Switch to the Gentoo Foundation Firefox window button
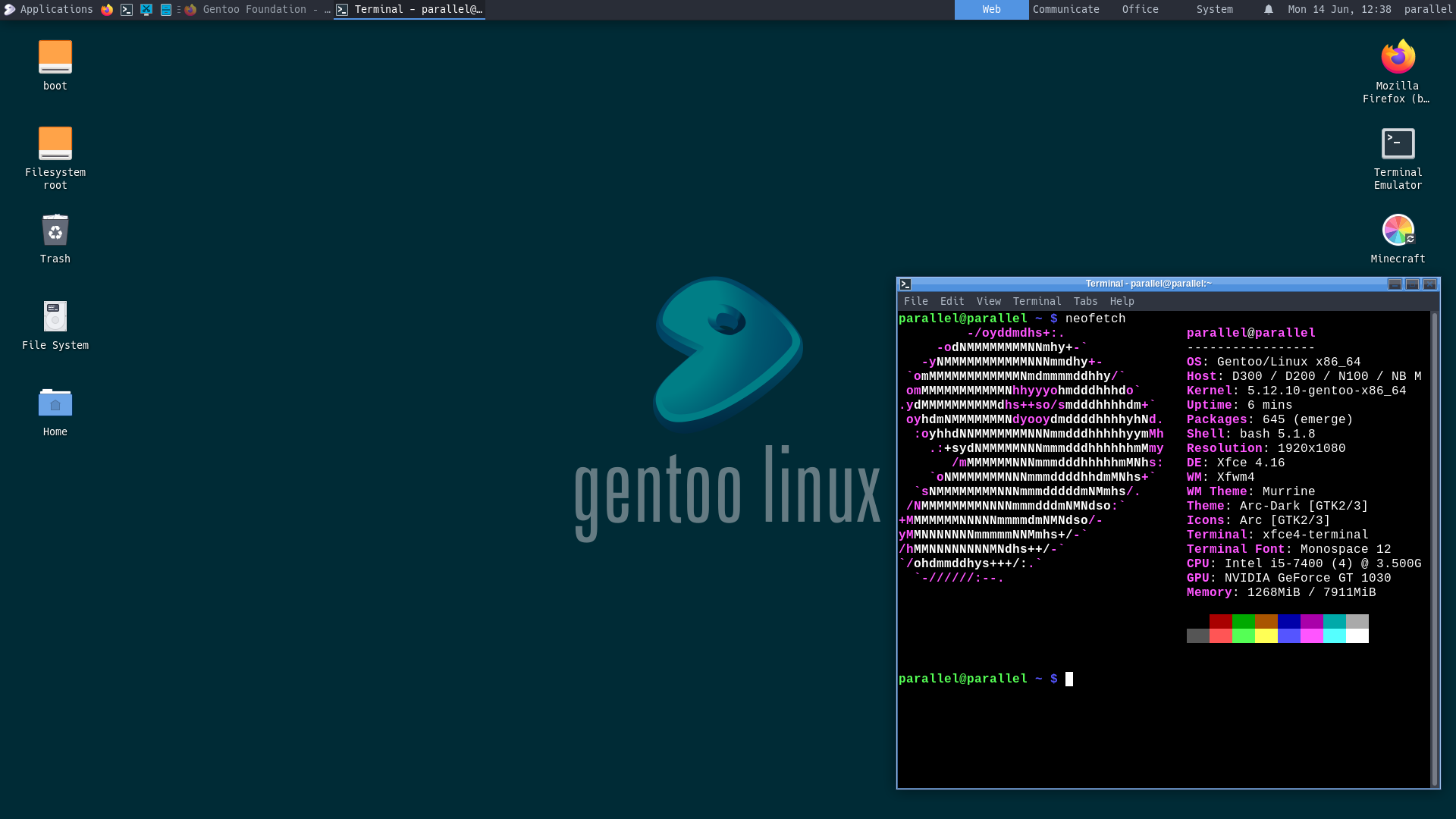 click(257, 10)
